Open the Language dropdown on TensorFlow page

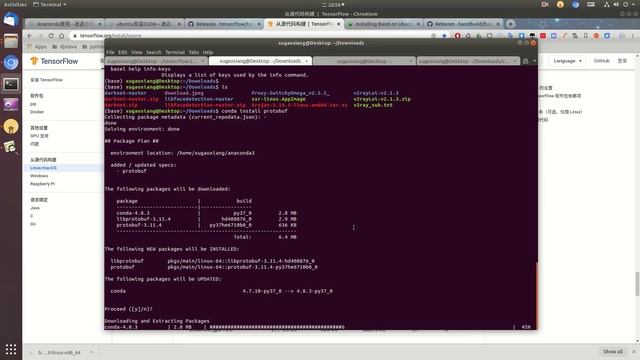coord(567,61)
